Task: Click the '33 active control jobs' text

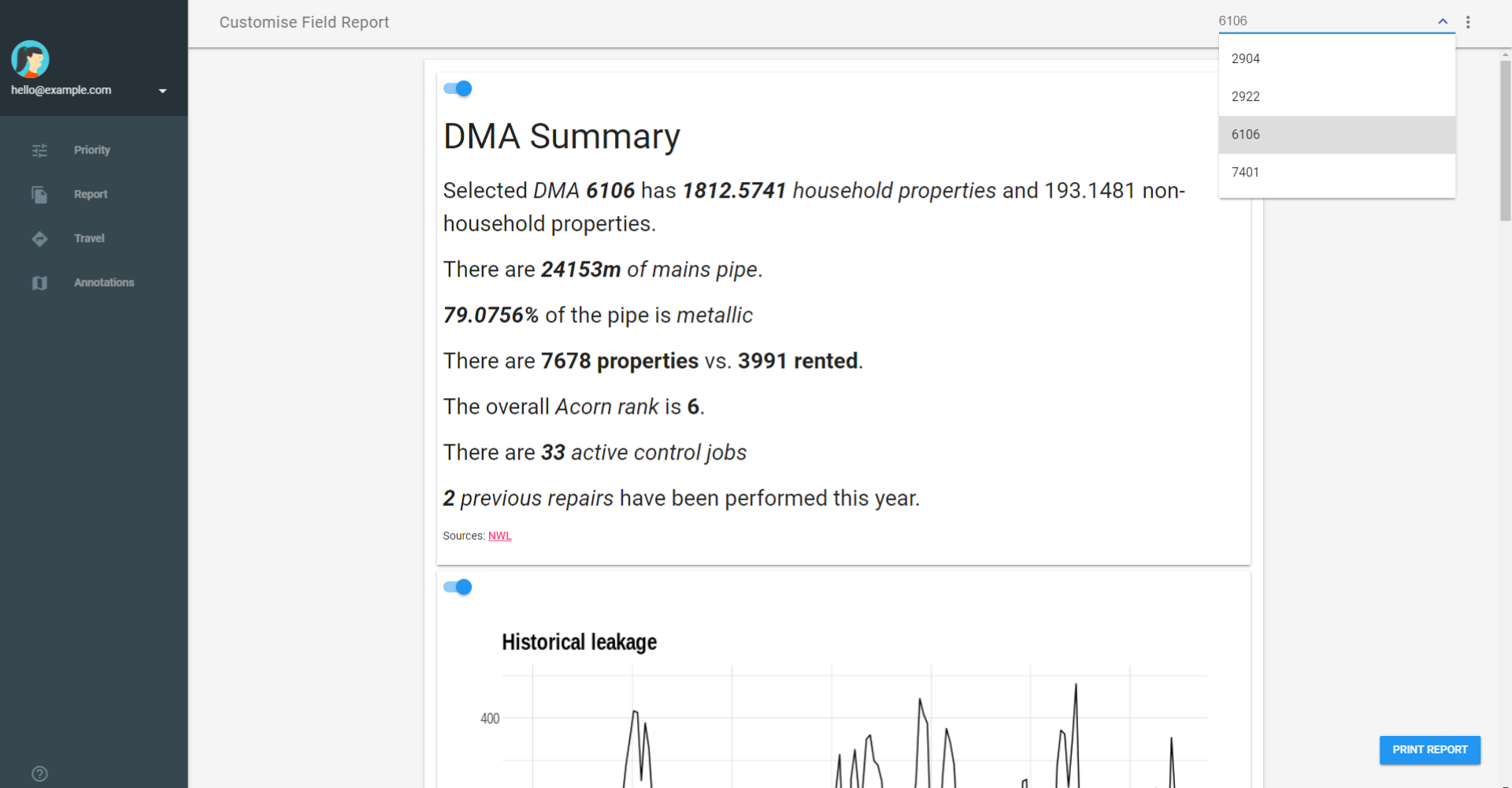Action: [x=643, y=452]
